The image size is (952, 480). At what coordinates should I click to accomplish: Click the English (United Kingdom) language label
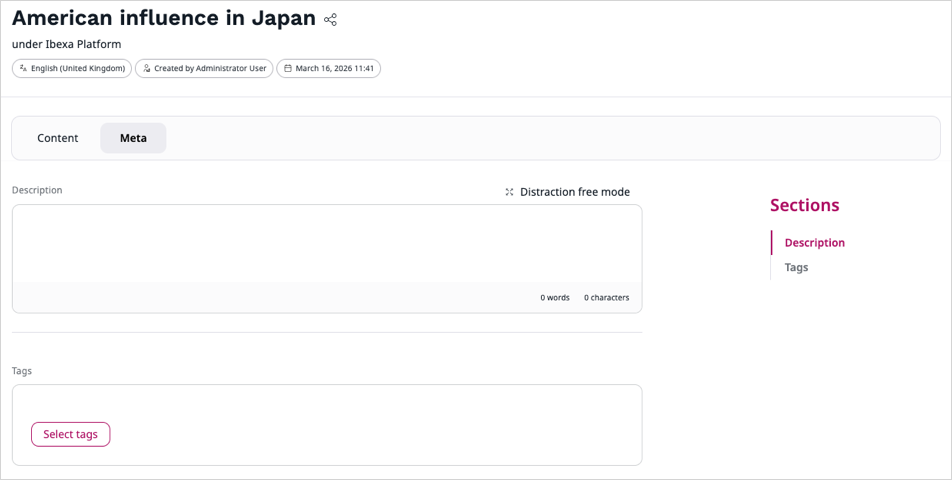pos(78,69)
